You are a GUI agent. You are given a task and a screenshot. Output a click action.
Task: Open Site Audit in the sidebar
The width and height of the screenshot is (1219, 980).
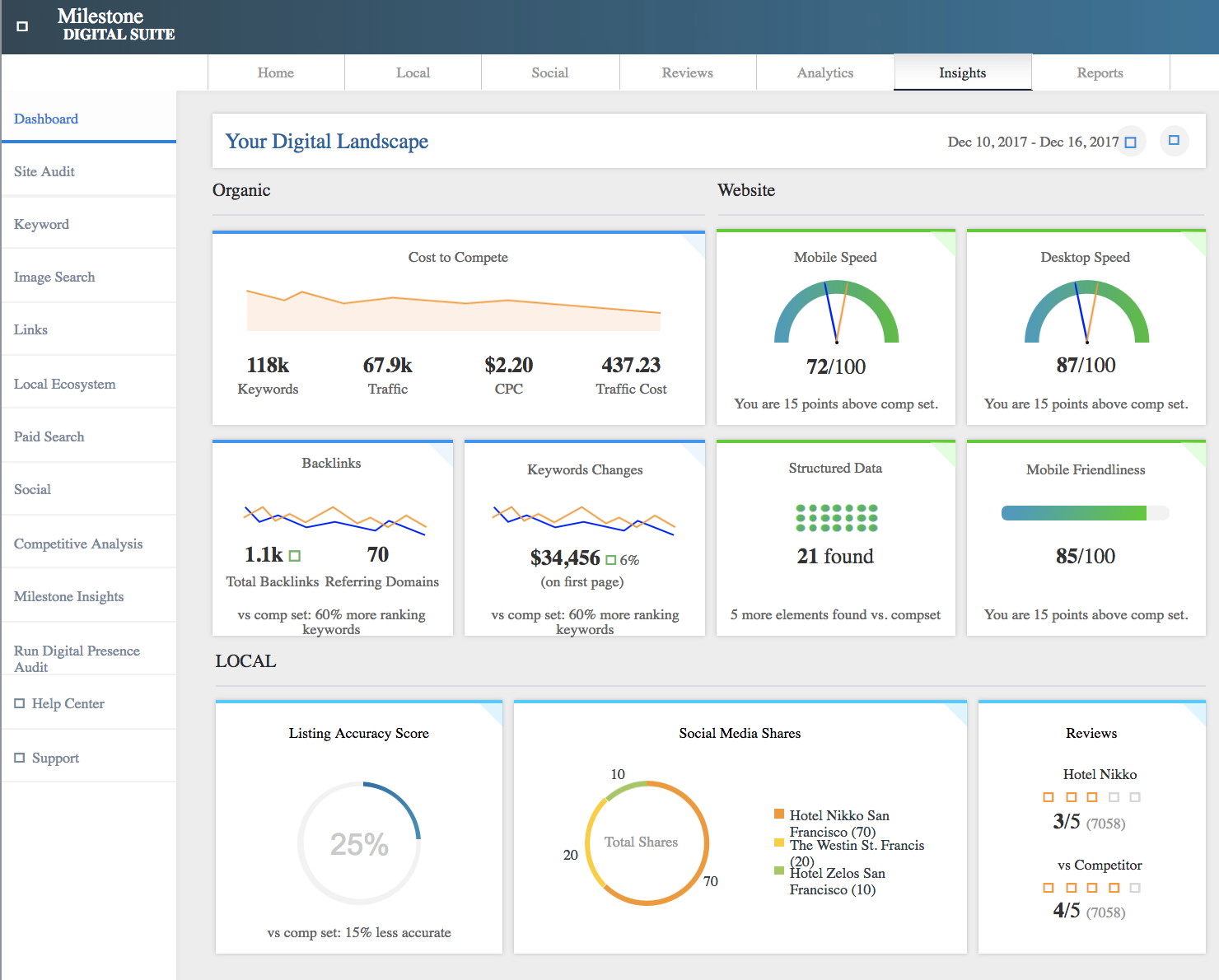pos(44,171)
